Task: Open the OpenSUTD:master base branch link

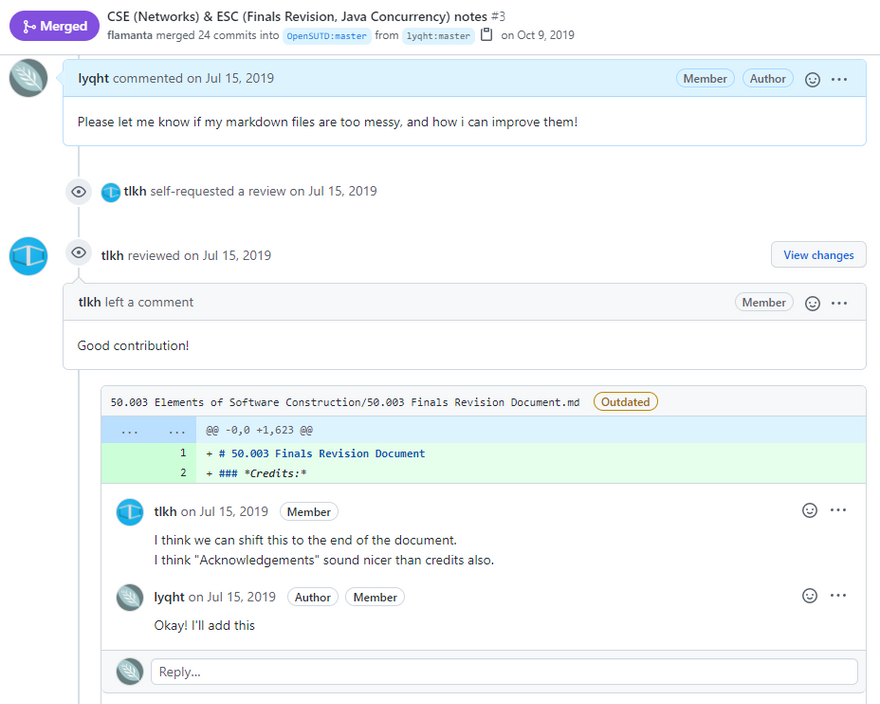Action: [326, 36]
